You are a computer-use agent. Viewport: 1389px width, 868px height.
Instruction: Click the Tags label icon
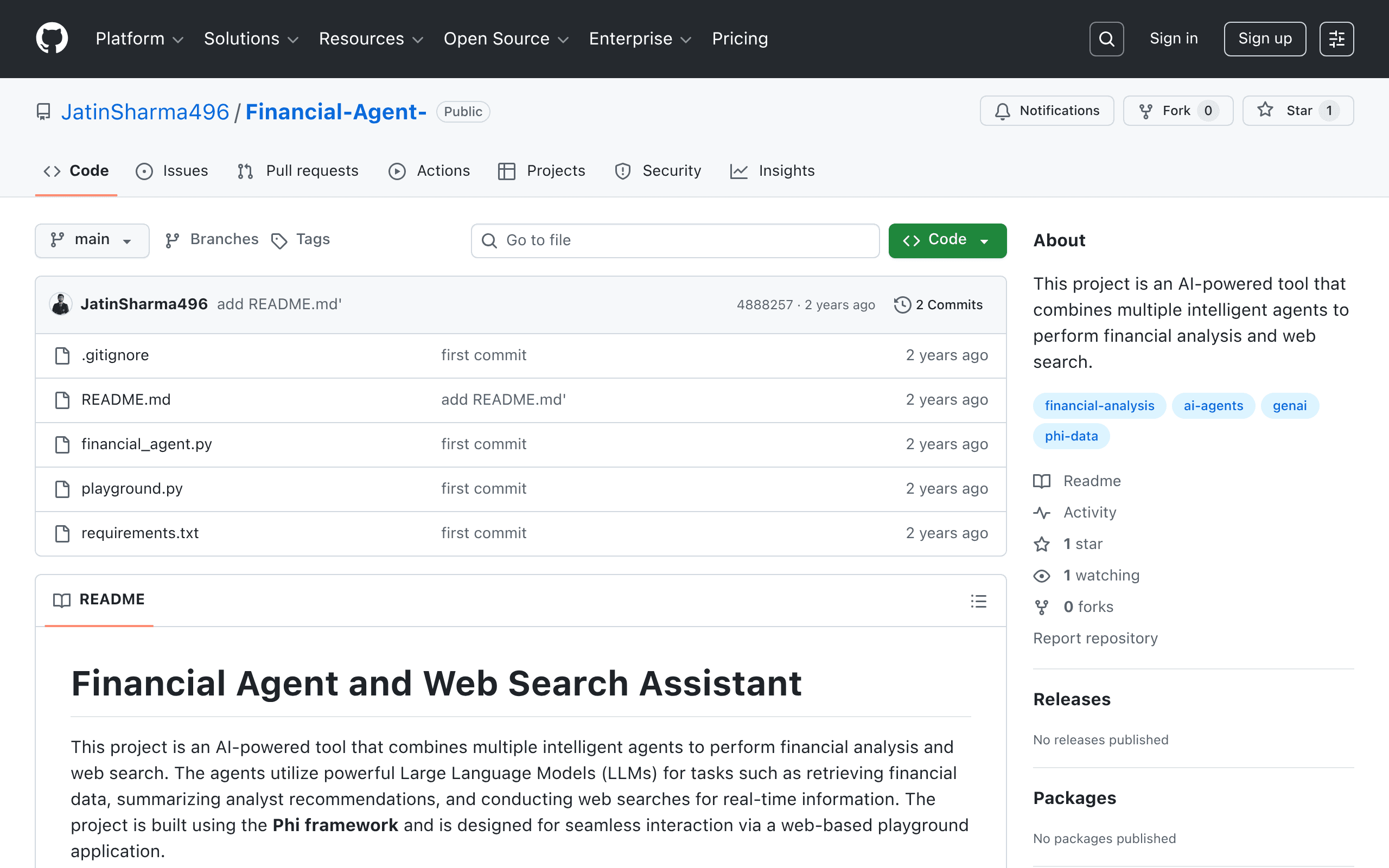(x=279, y=241)
